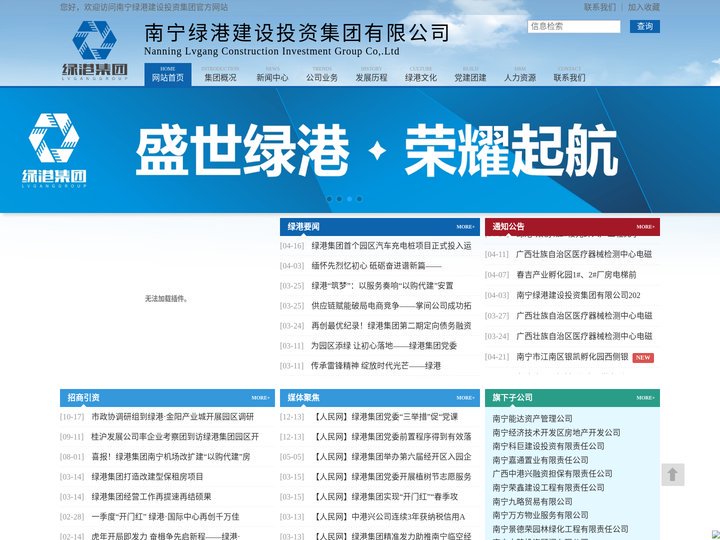
Task: Open article 绿港集团打造改建型保租房项目
Action: 147,477
